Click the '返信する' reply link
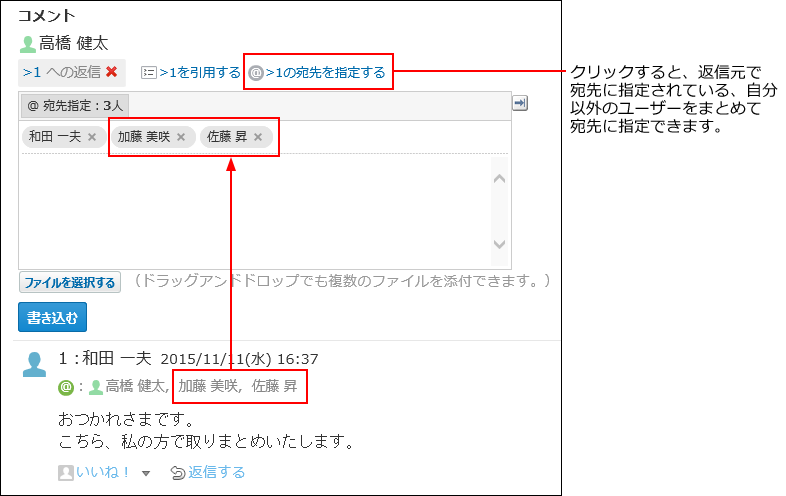 click(217, 472)
